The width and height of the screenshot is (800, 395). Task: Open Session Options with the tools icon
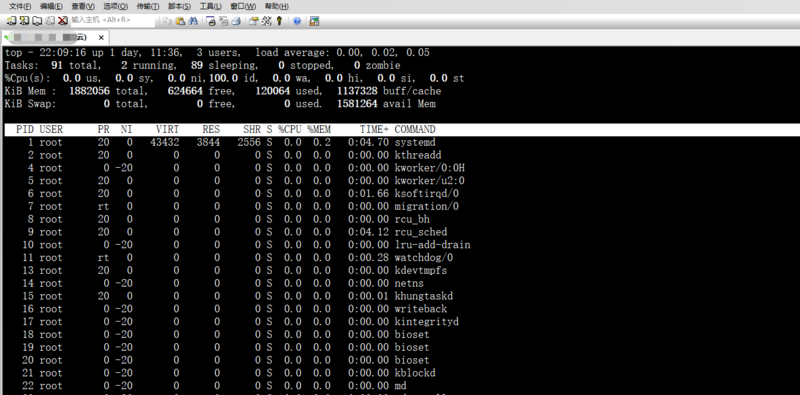[x=254, y=21]
